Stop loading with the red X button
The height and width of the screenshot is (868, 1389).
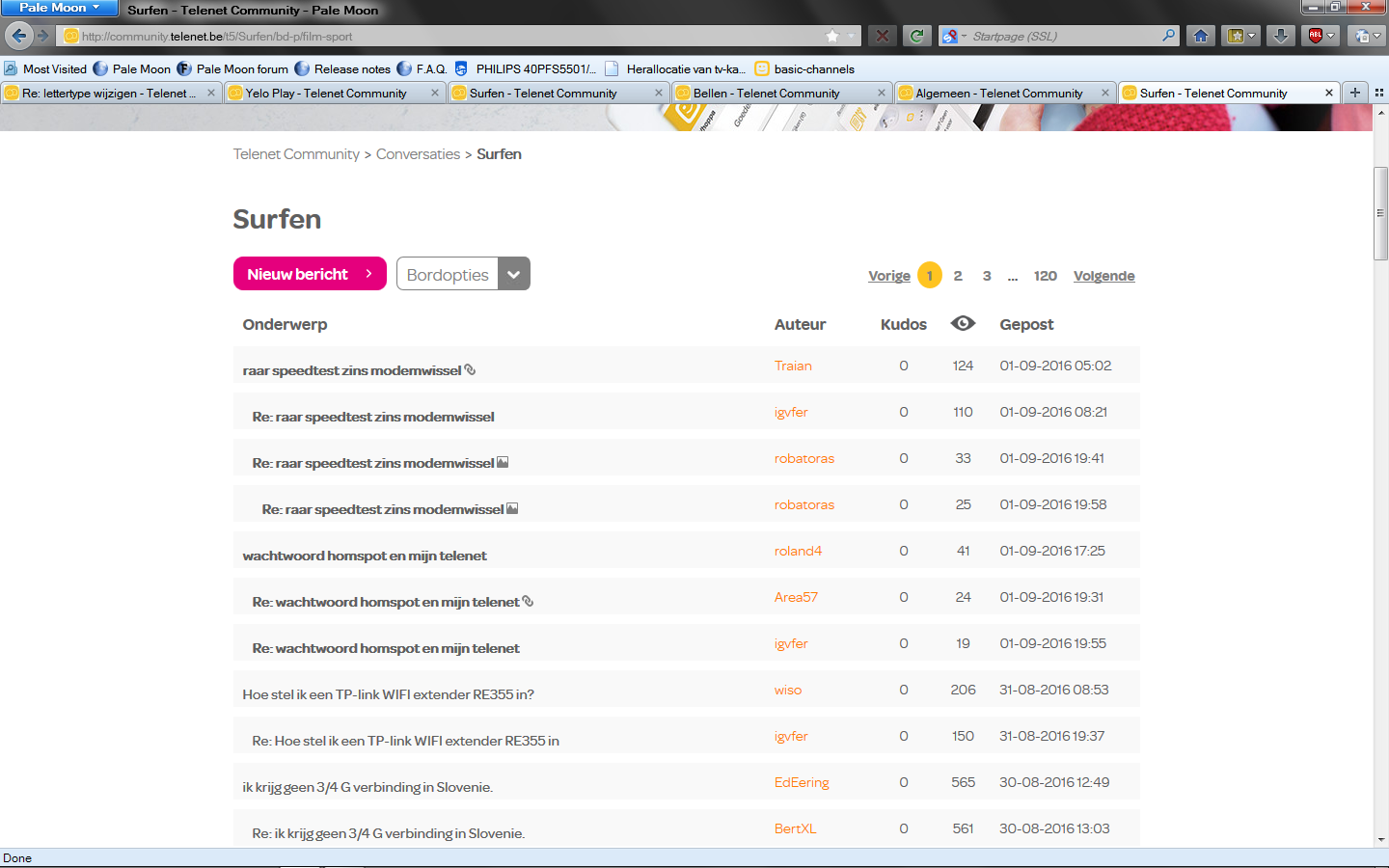coord(882,36)
